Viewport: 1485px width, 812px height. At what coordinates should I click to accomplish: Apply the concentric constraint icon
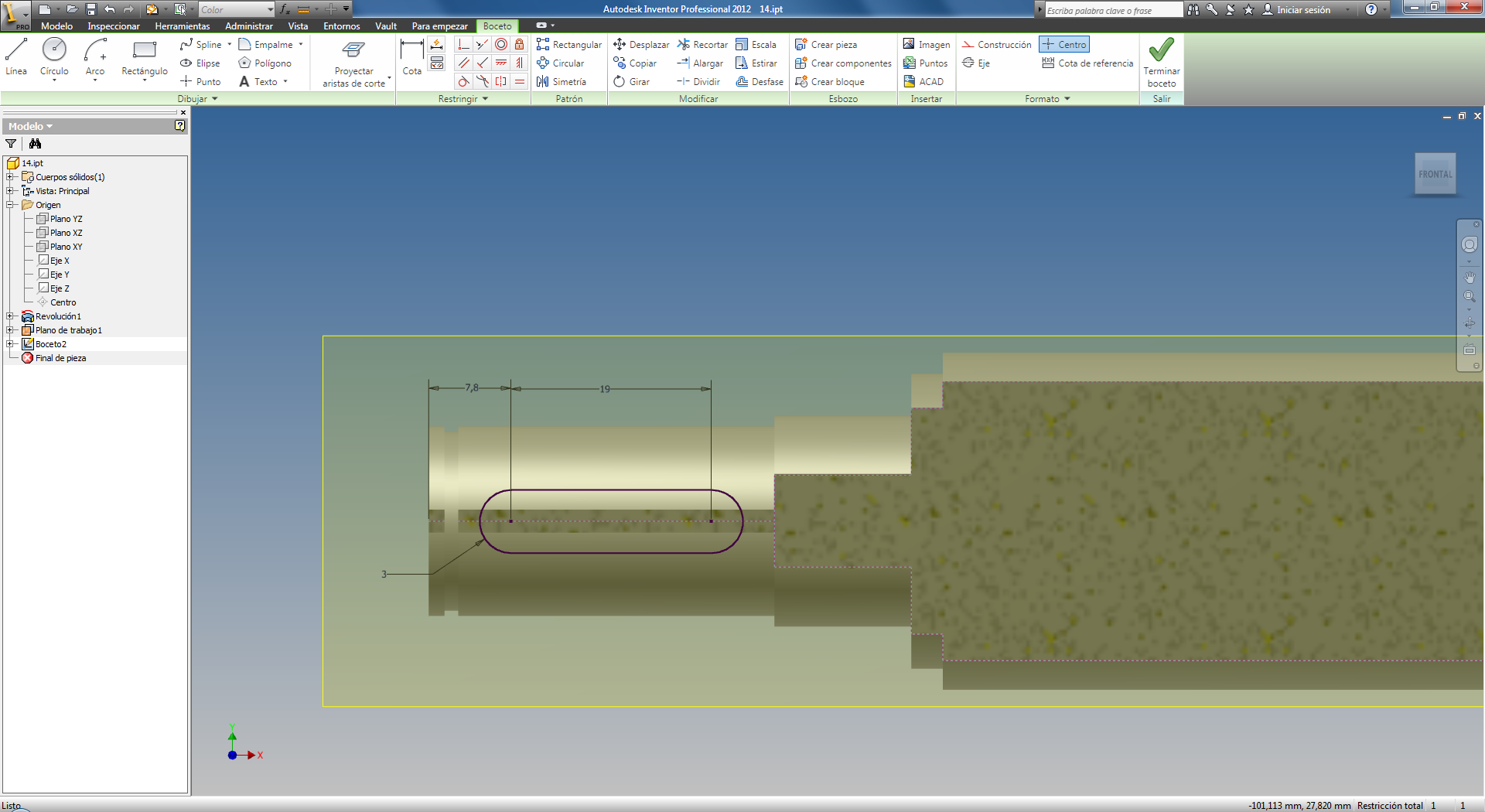coord(501,44)
